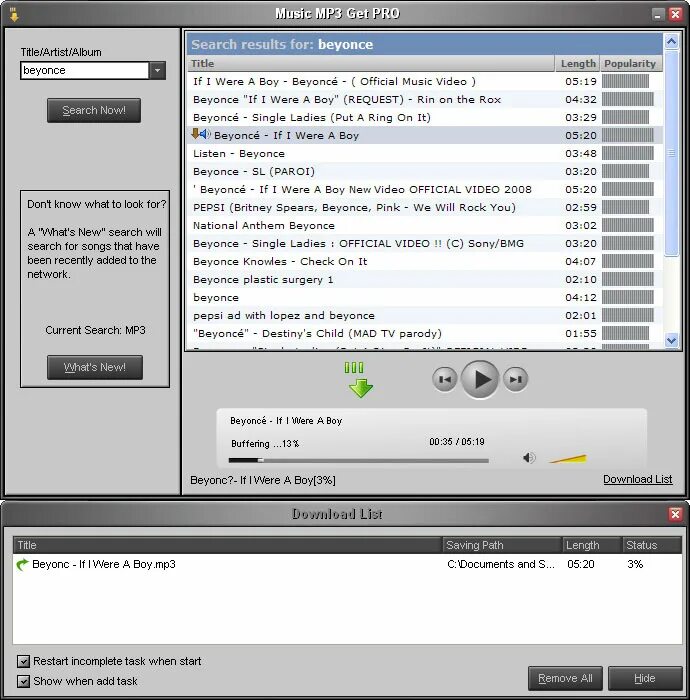This screenshot has height=700, width=690.
Task: Select Single Ladies OFFICIAL VIDEO Sony/BMG row
Action: 424,243
